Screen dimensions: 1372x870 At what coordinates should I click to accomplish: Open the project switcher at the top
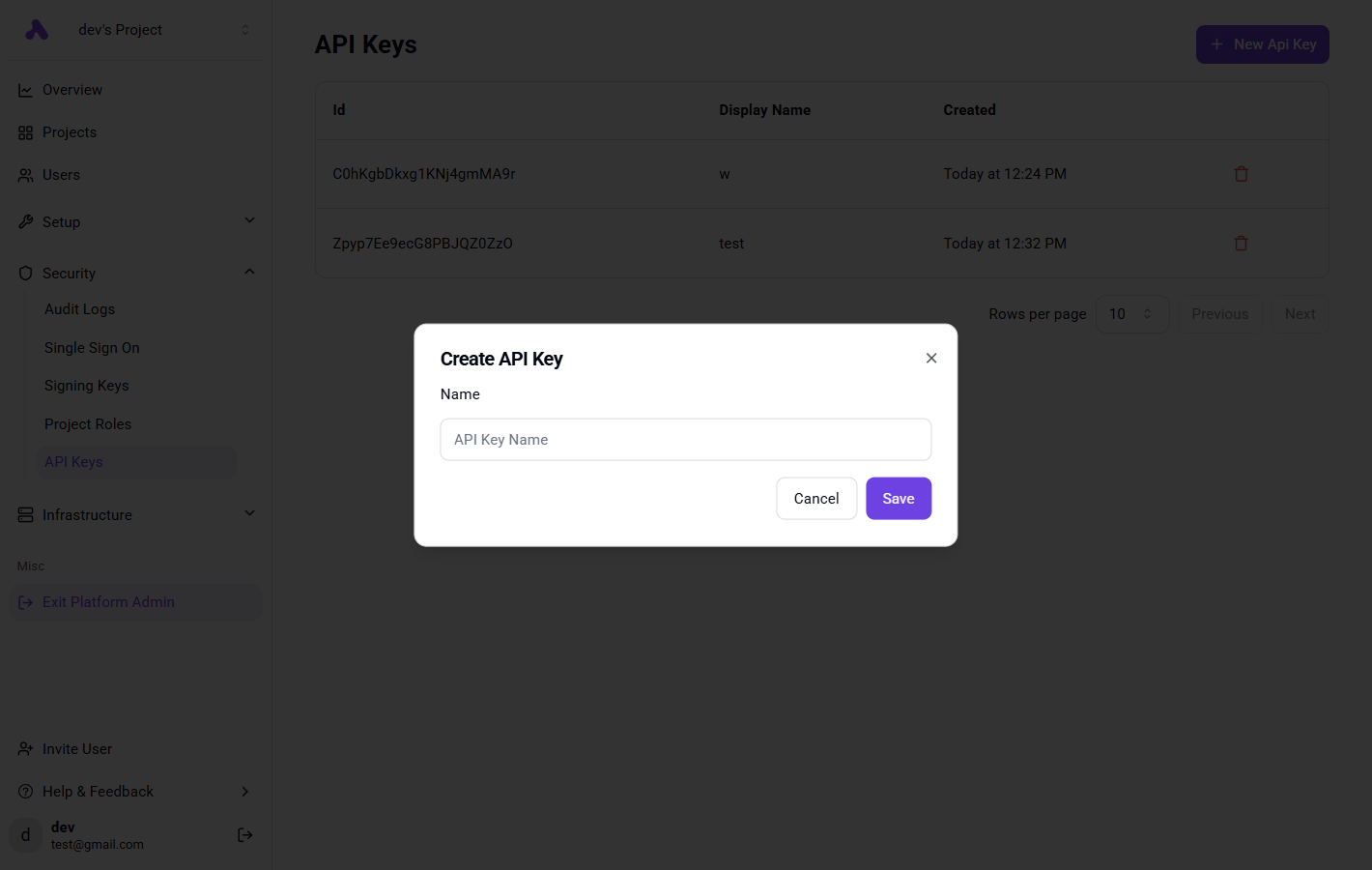coord(135,29)
